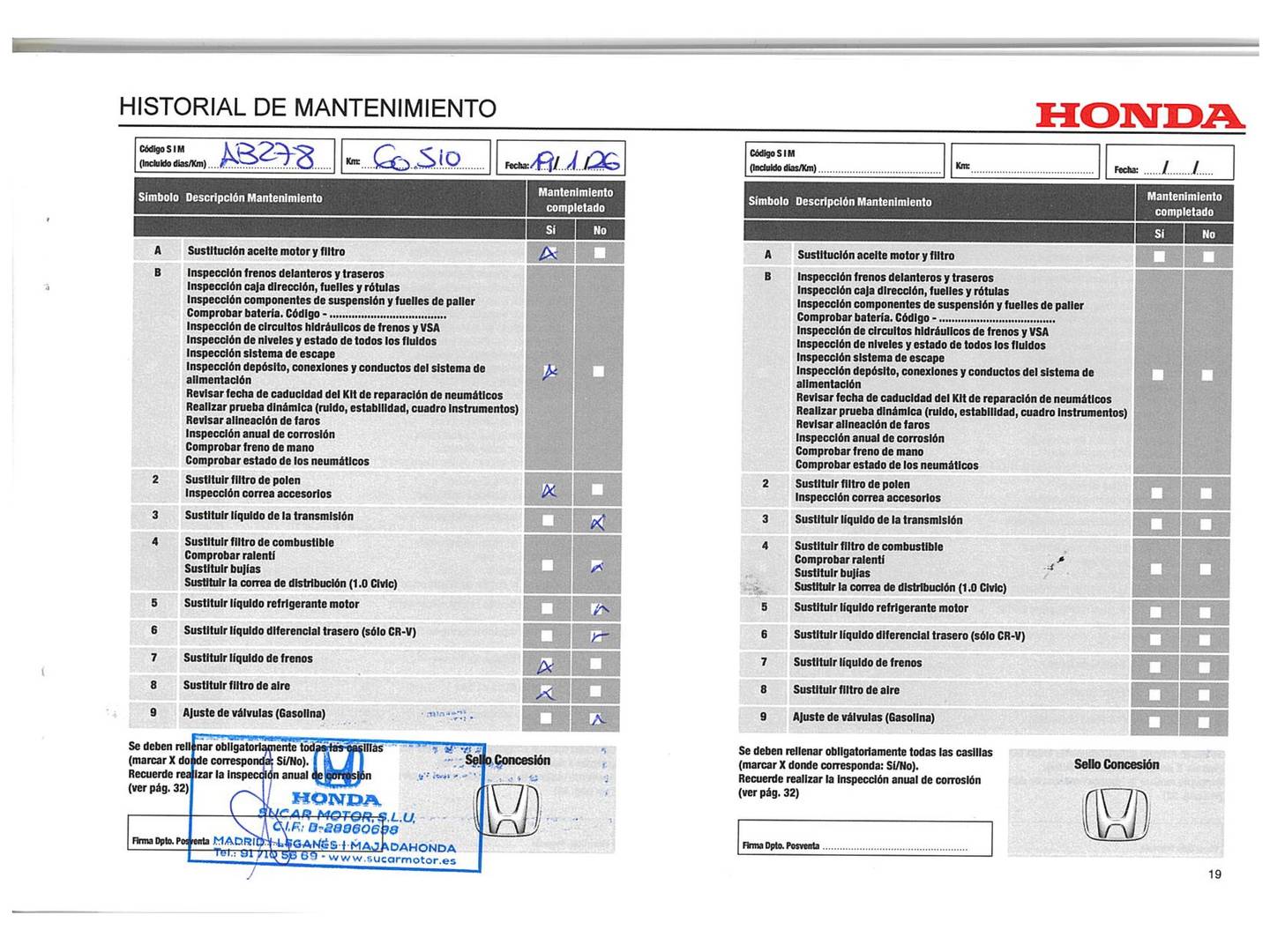This screenshot has height=952, width=1270.
Task: Click the Sí checkbox for row B, right page
Action: click(x=1158, y=376)
